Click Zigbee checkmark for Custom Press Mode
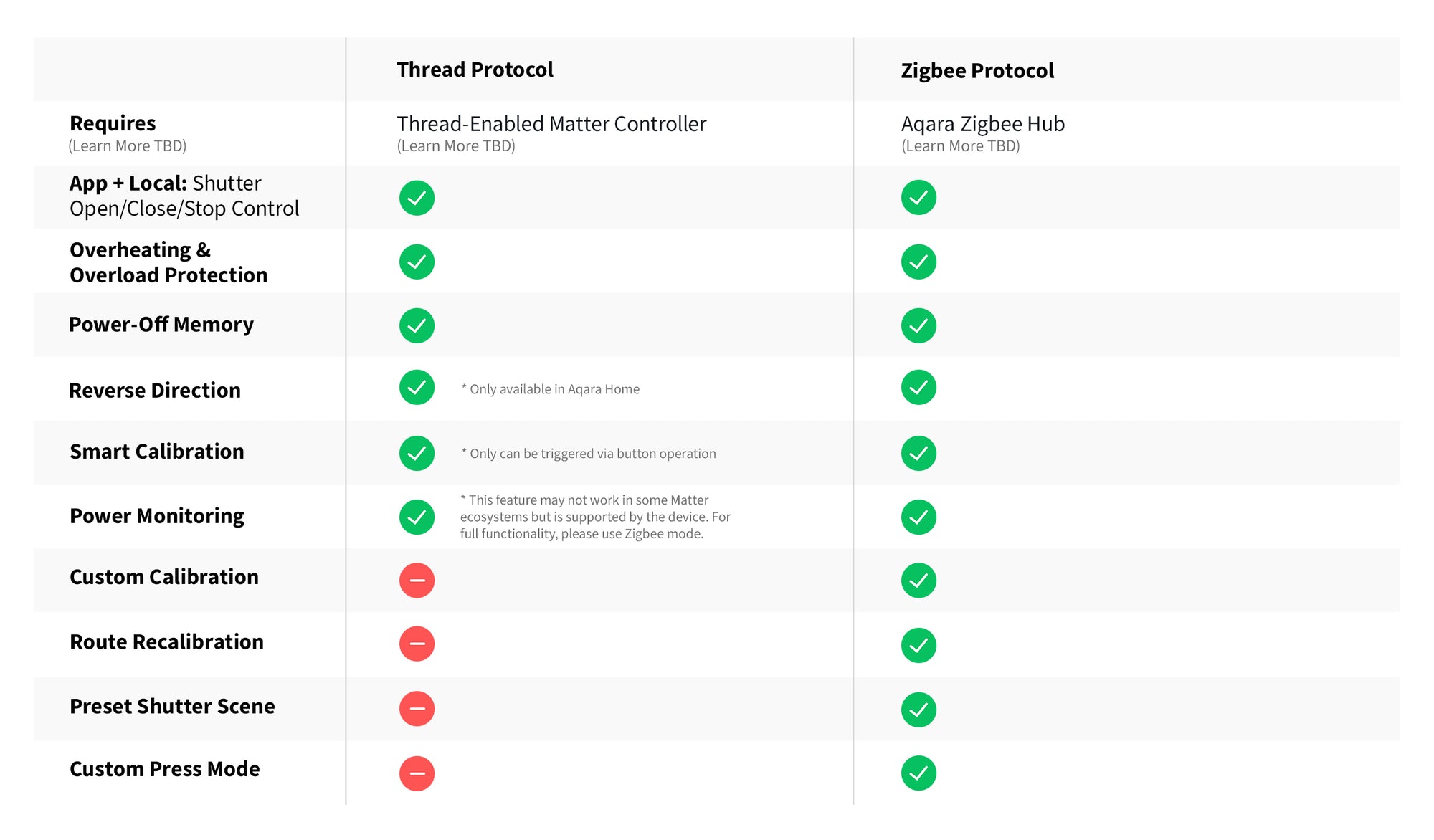Viewport: 1434px width, 840px height. point(918,773)
